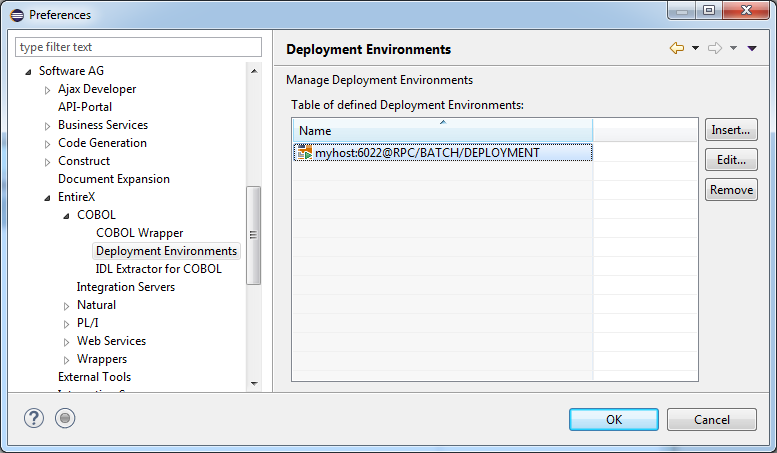Click the tree scrollbar down arrow
Viewport: 777px width, 453px height.
click(254, 383)
